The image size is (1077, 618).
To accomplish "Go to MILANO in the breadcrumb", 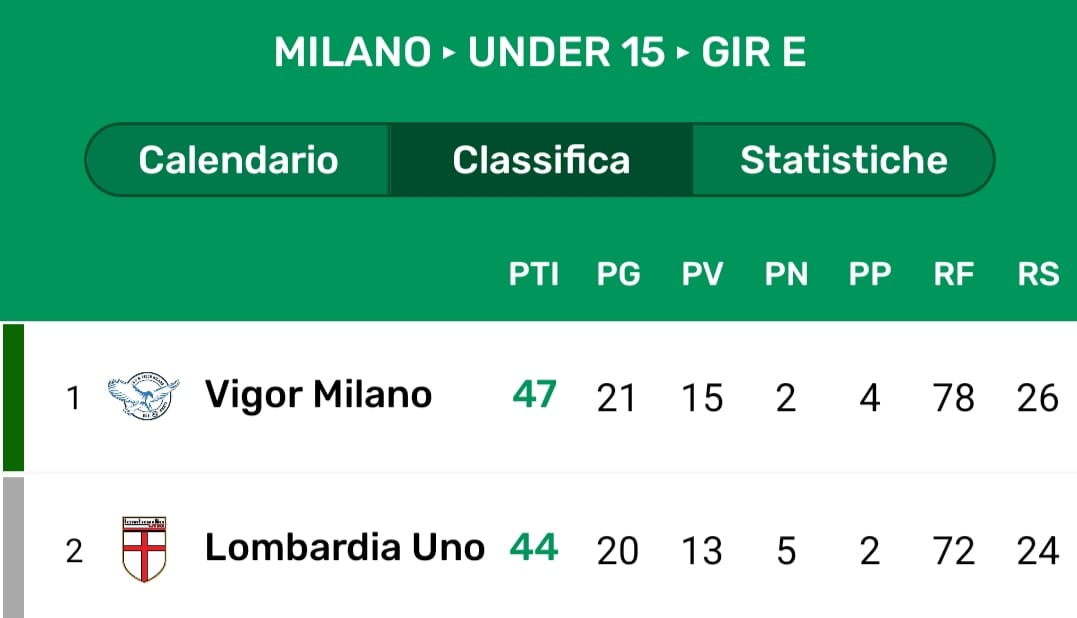I will (353, 53).
